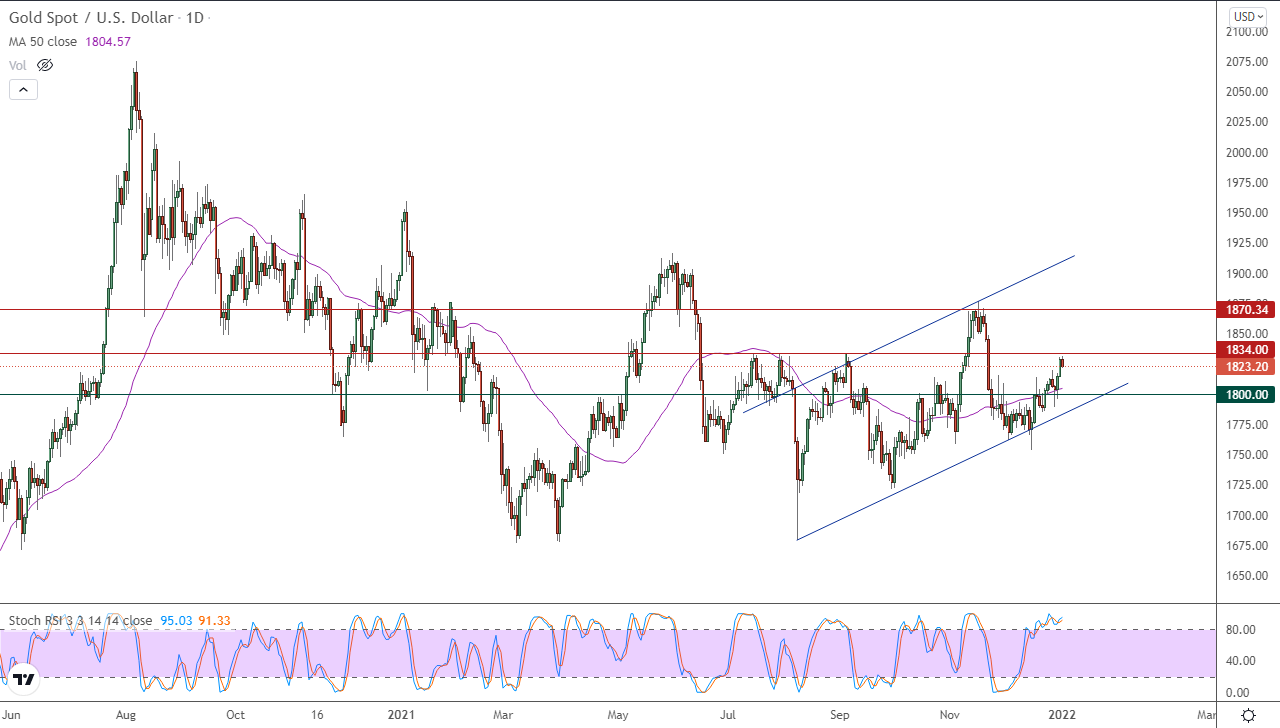Click the Jul label on time axis
The height and width of the screenshot is (728, 1280).
coord(729,715)
